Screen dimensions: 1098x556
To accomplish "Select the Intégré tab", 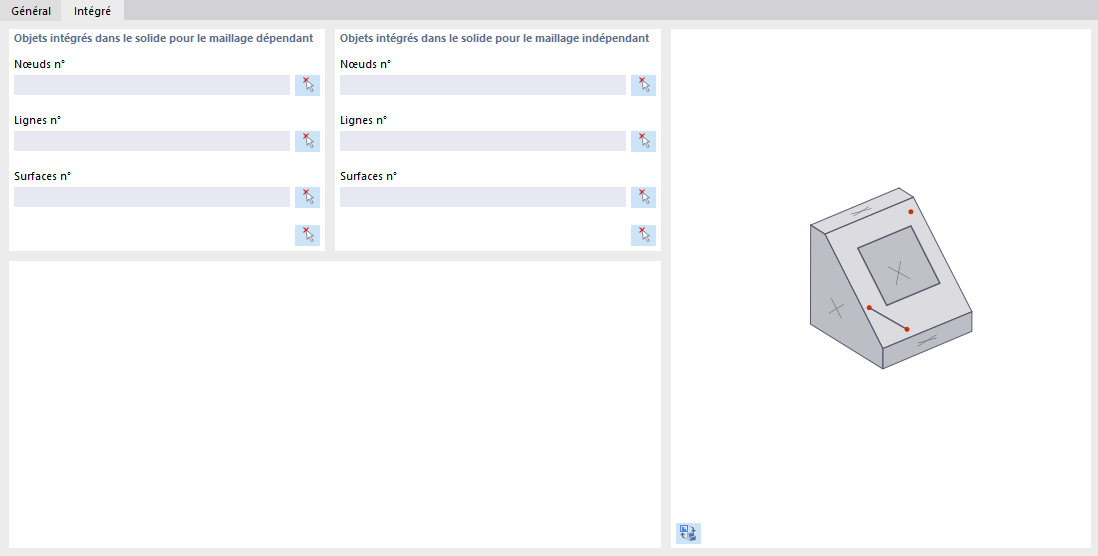I will click(92, 11).
